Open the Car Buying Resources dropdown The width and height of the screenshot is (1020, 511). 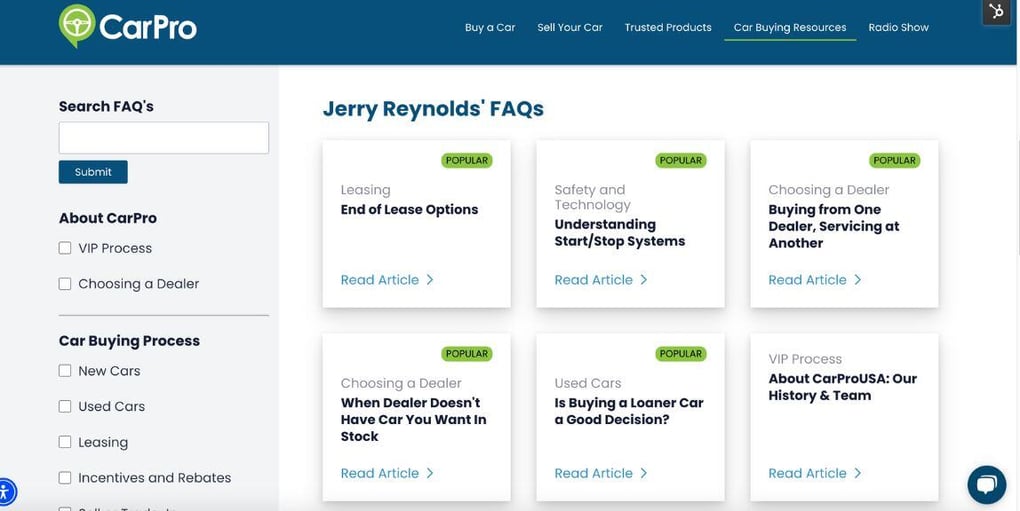click(790, 28)
